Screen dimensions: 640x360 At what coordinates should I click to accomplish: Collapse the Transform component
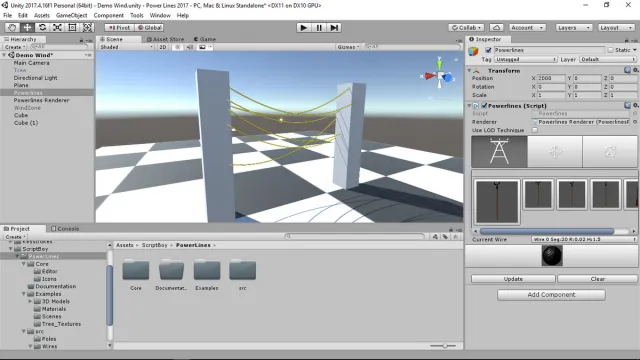(x=469, y=71)
